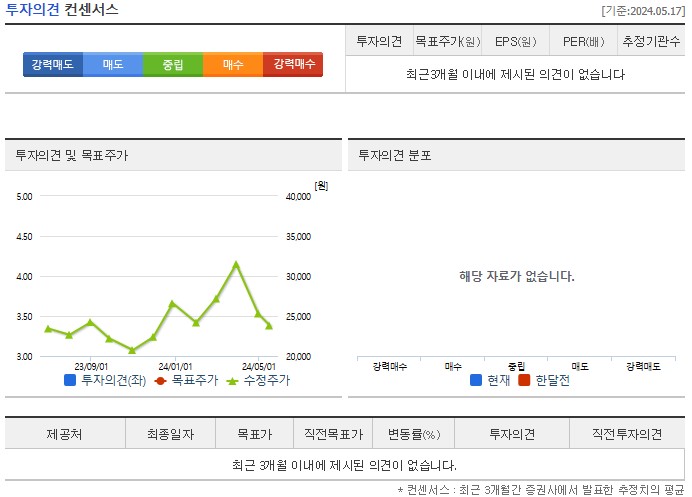Image resolution: width=692 pixels, height=497 pixels.
Task: Click the PER(배) column header
Action: 583,41
